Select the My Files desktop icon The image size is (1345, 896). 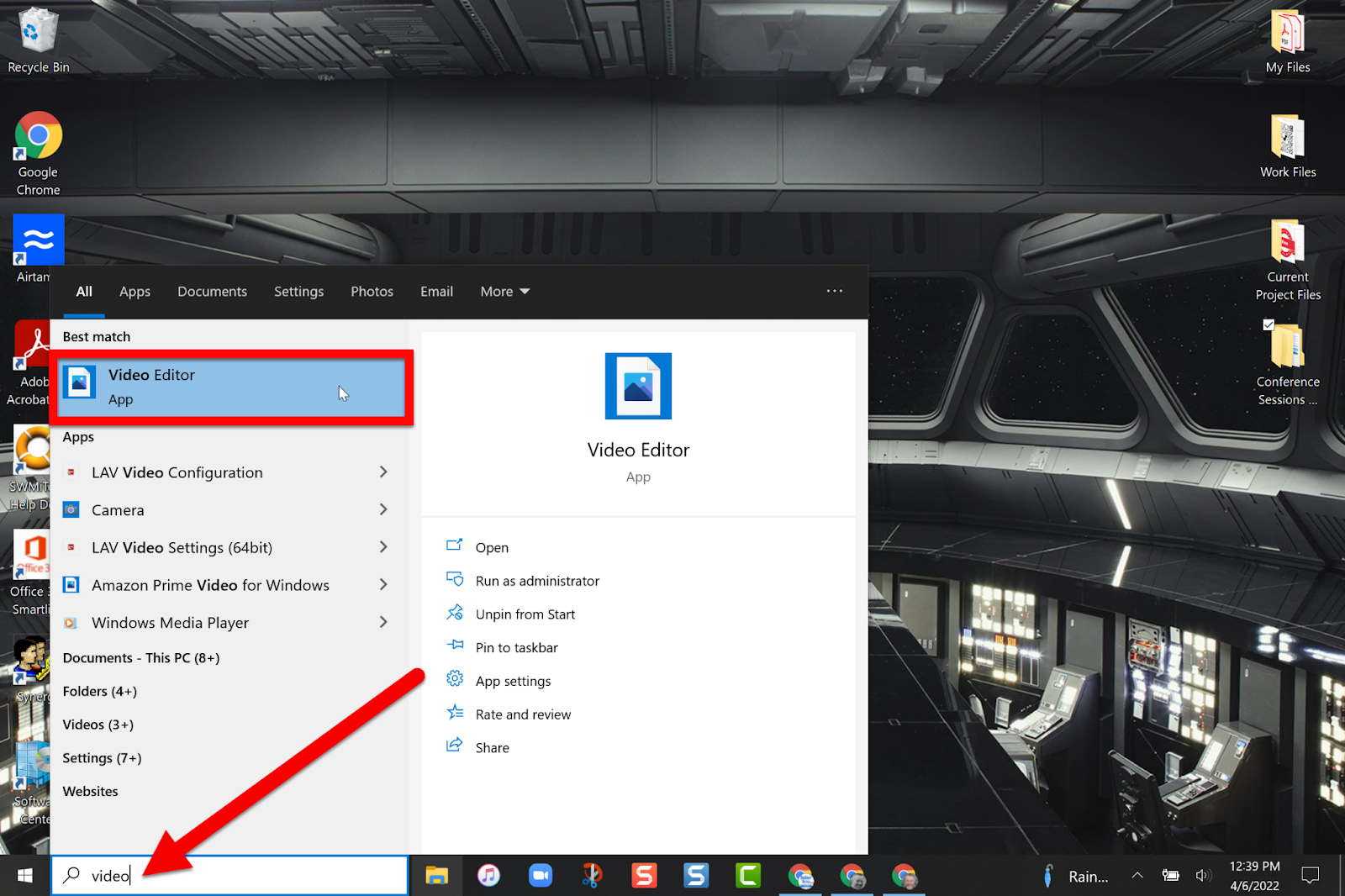point(1288,40)
